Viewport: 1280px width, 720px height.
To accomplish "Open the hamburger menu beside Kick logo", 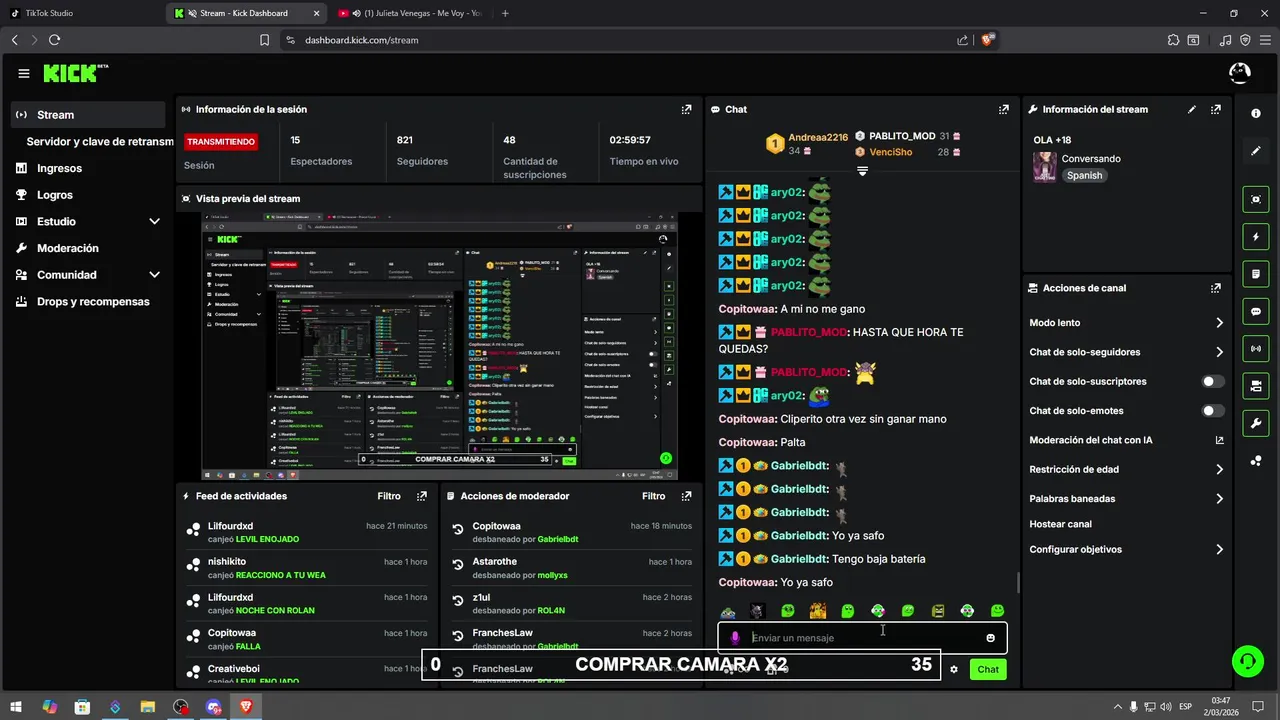I will pos(24,73).
